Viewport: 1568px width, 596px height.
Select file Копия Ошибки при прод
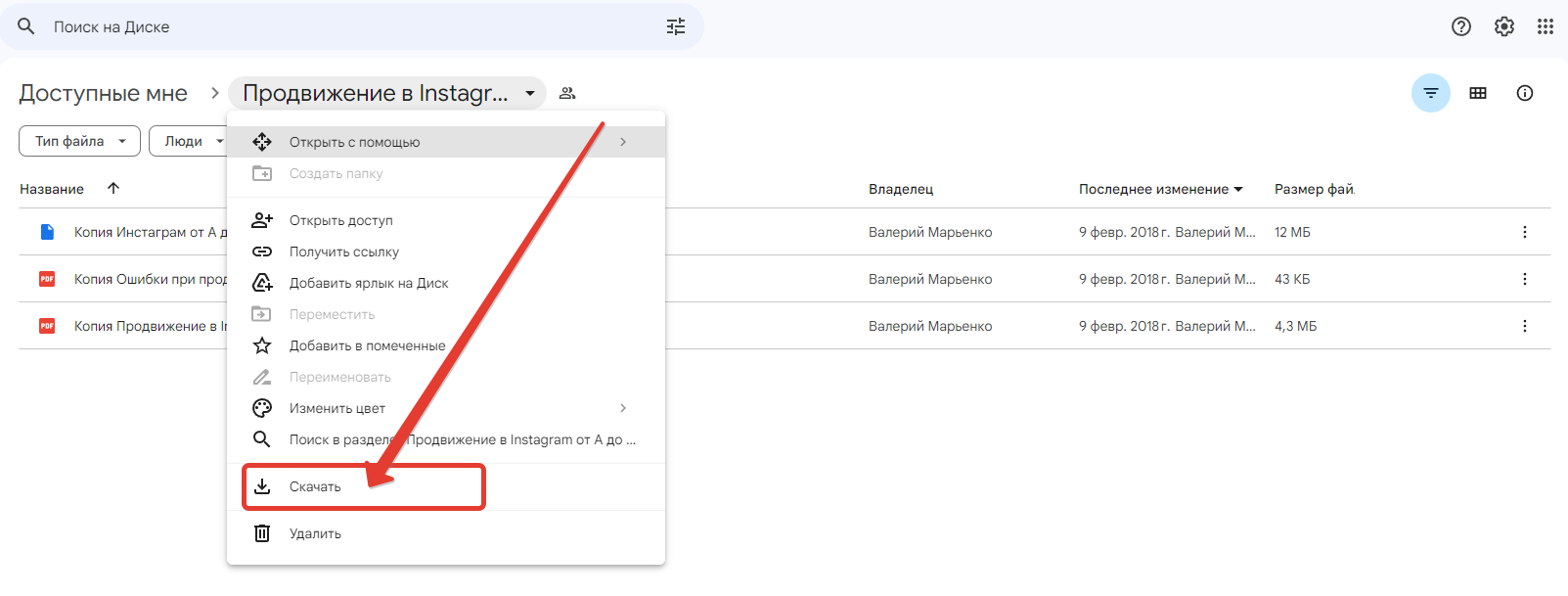pyautogui.click(x=150, y=279)
